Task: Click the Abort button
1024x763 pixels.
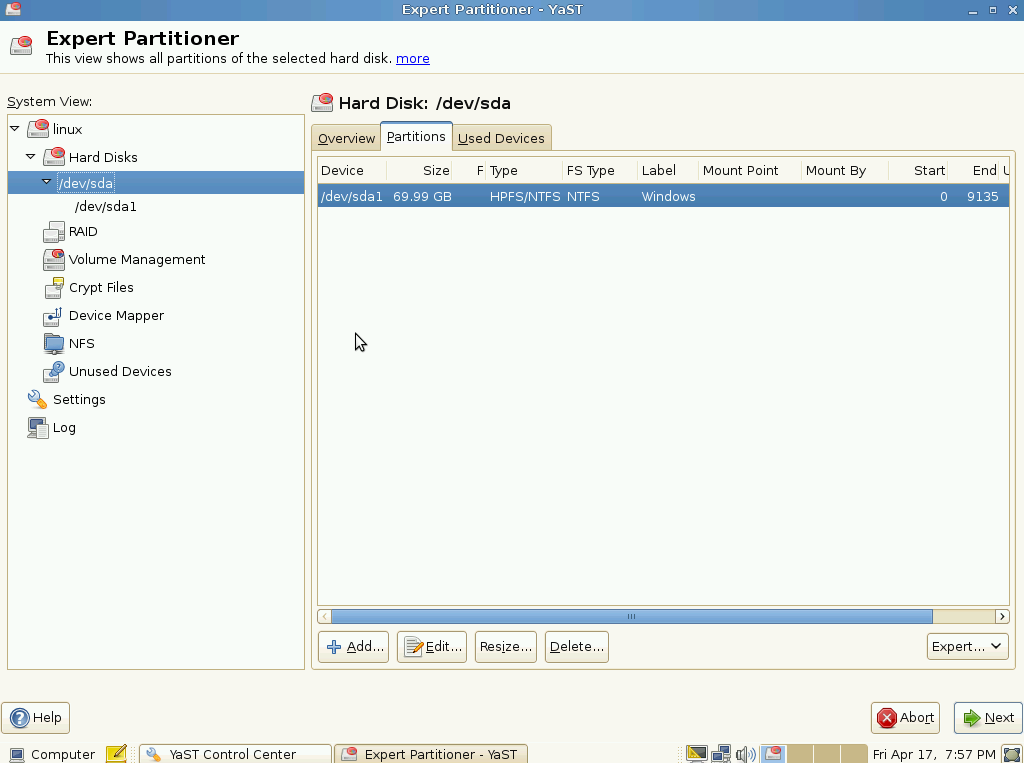Action: click(x=905, y=718)
